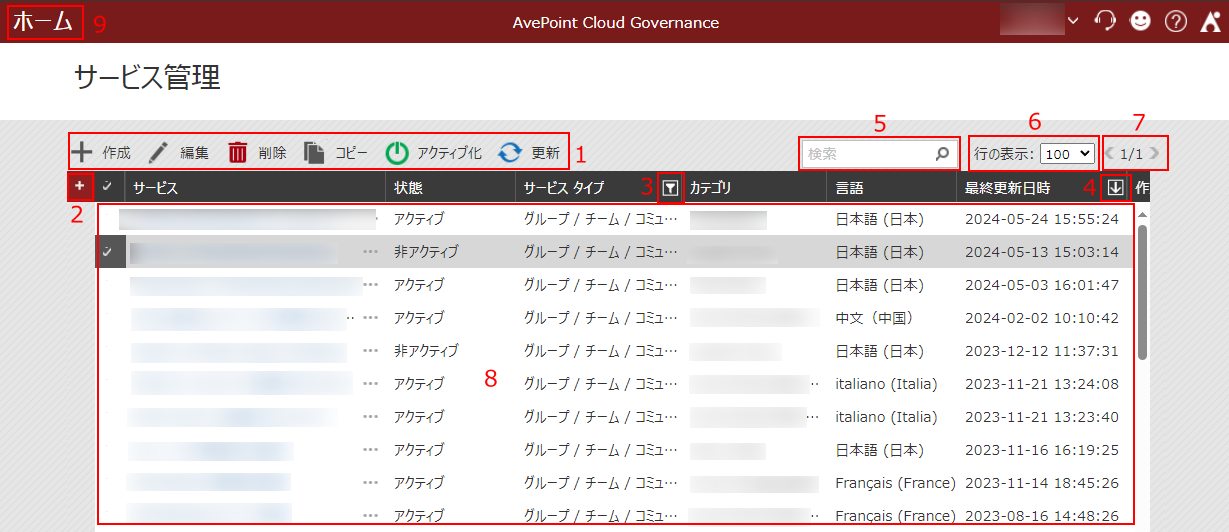Click the 編集 (edit) pencil button
The width and height of the screenshot is (1229, 532).
coord(178,153)
